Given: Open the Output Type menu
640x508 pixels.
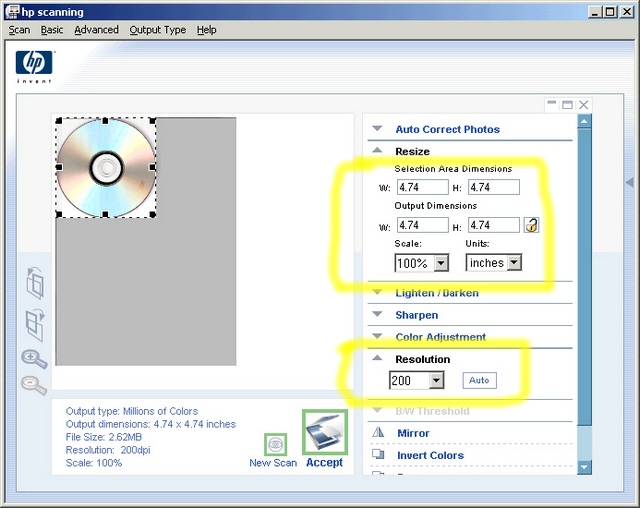Looking at the screenshot, I should pos(158,30).
